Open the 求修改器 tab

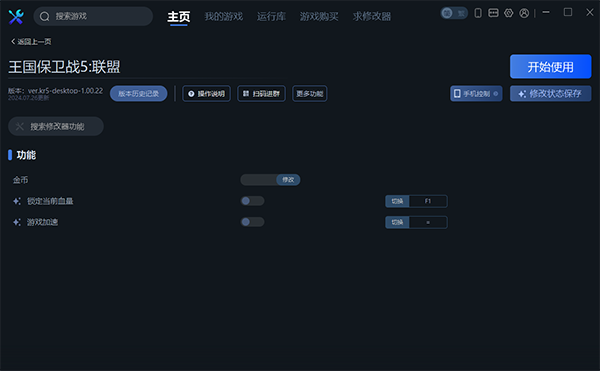point(372,16)
